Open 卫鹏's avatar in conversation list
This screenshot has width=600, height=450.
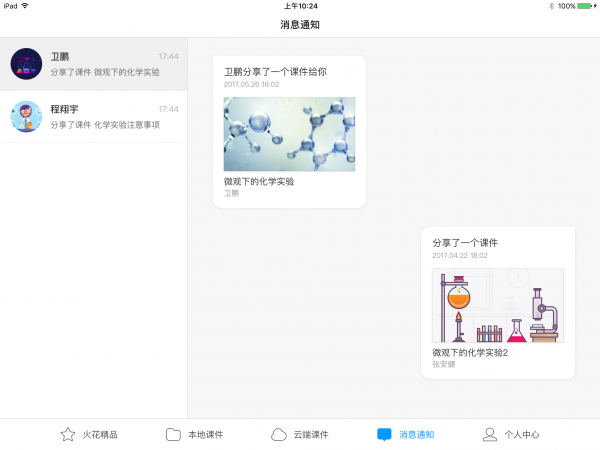[26, 64]
